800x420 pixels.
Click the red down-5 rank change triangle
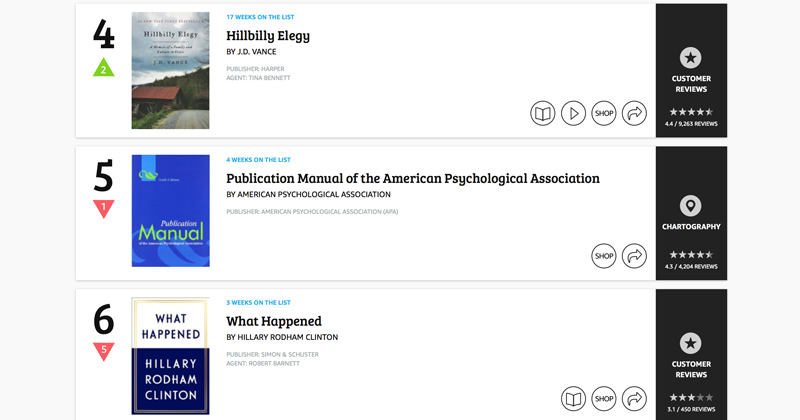coord(104,351)
